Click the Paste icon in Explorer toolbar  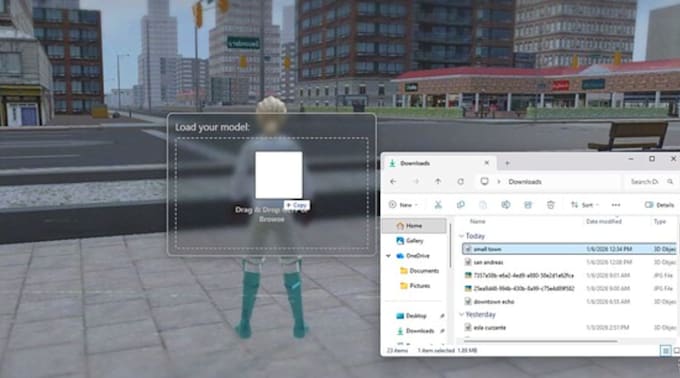point(483,205)
